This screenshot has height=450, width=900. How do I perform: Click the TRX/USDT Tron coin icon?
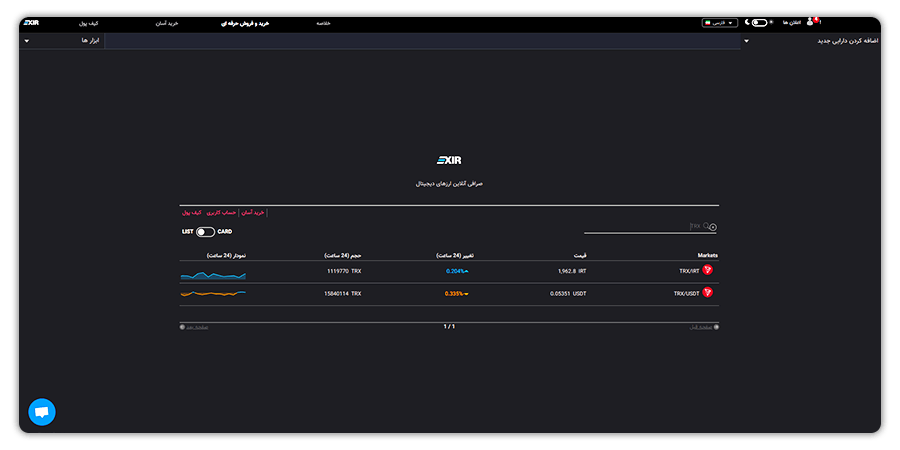[707, 293]
